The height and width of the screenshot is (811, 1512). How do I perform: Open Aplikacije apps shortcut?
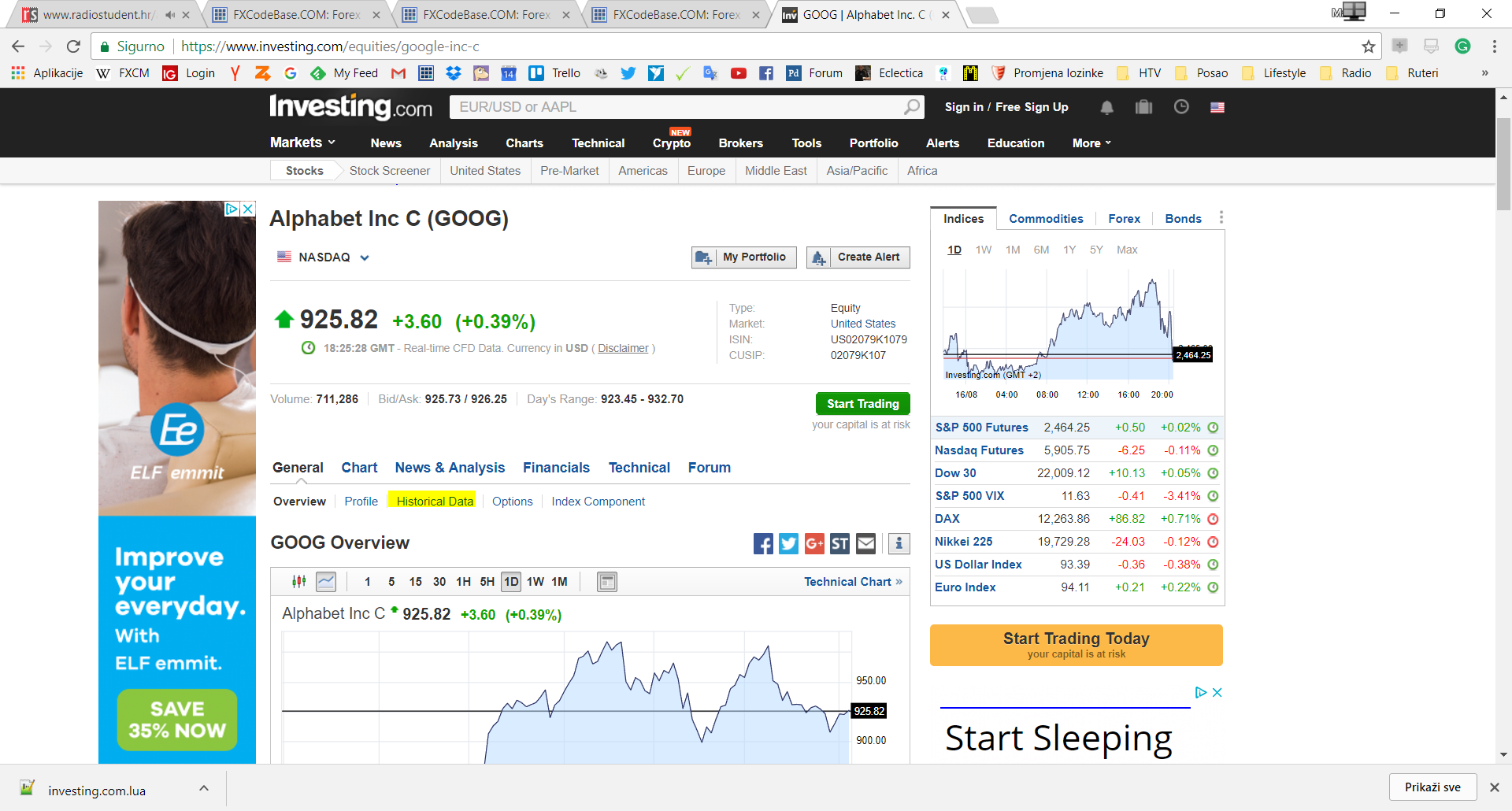[x=47, y=73]
